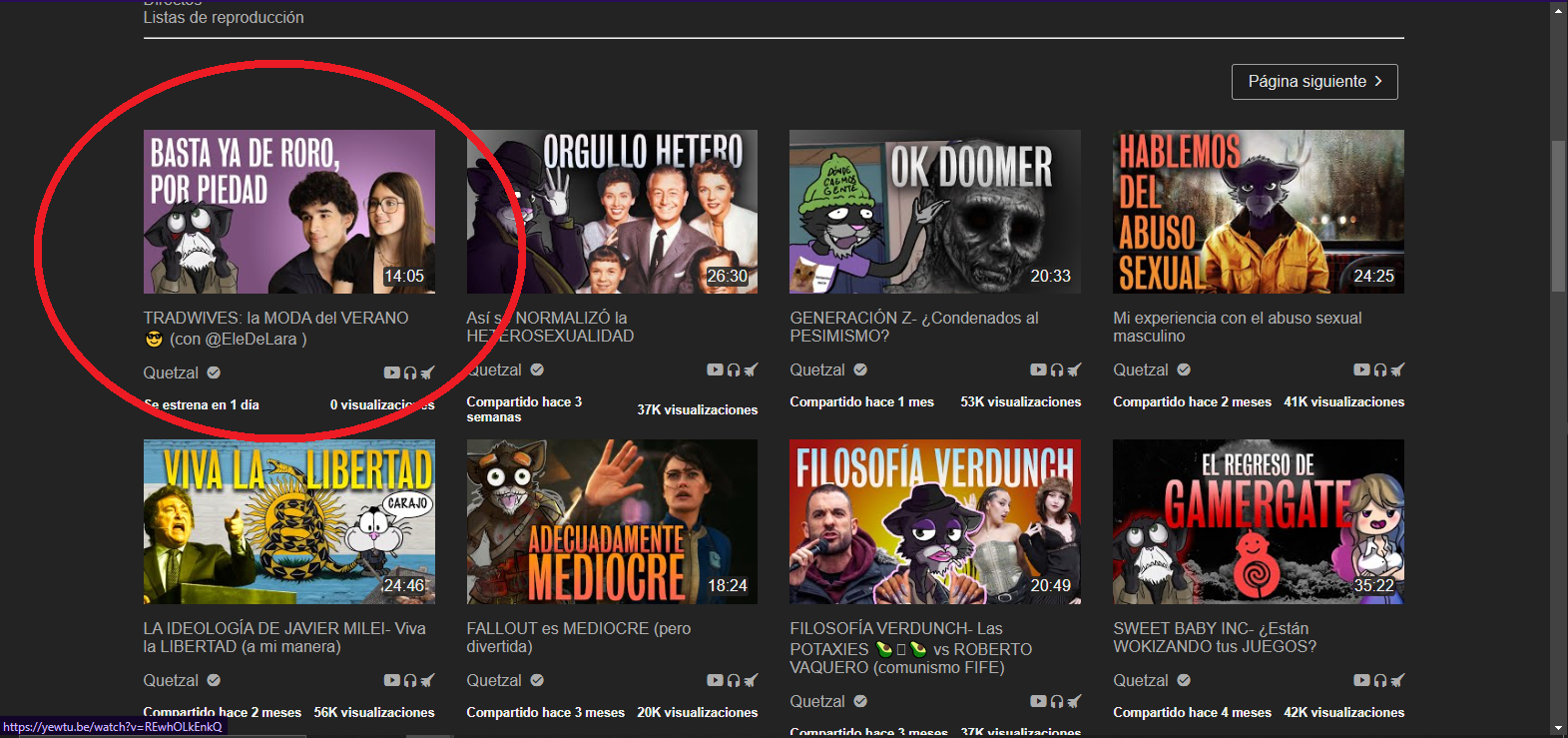Click the OK DOOMER thumbnail
The image size is (1568, 738).
(935, 212)
